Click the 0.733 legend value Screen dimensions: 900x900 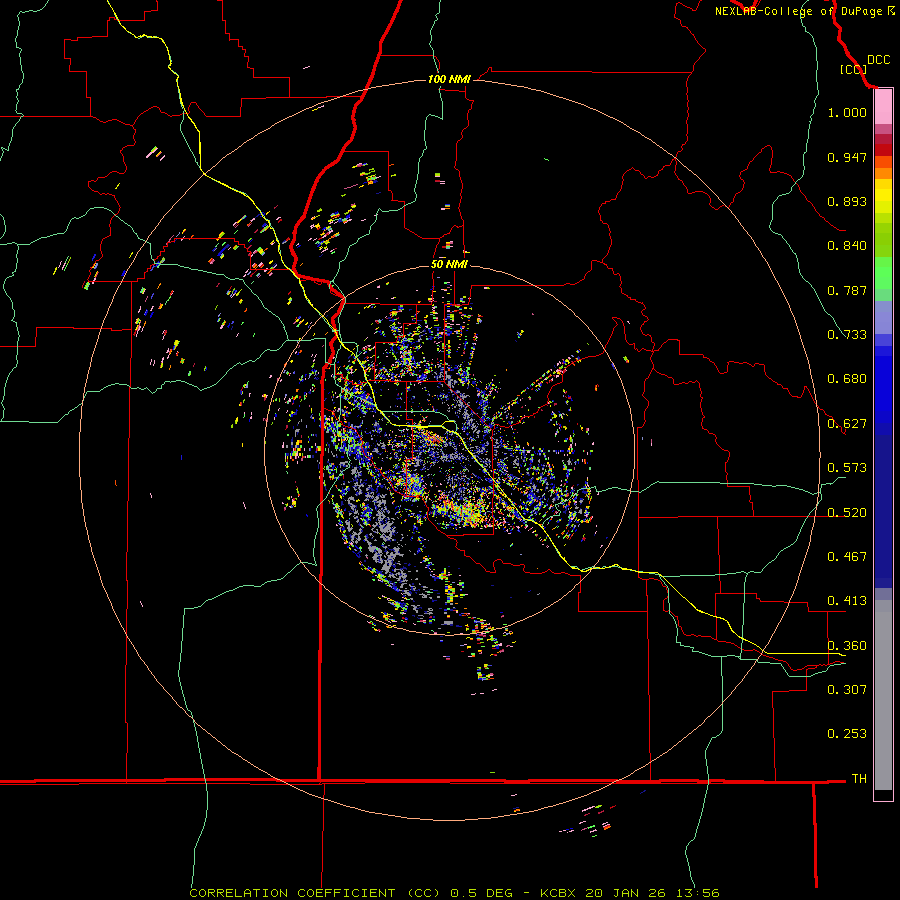click(847, 335)
